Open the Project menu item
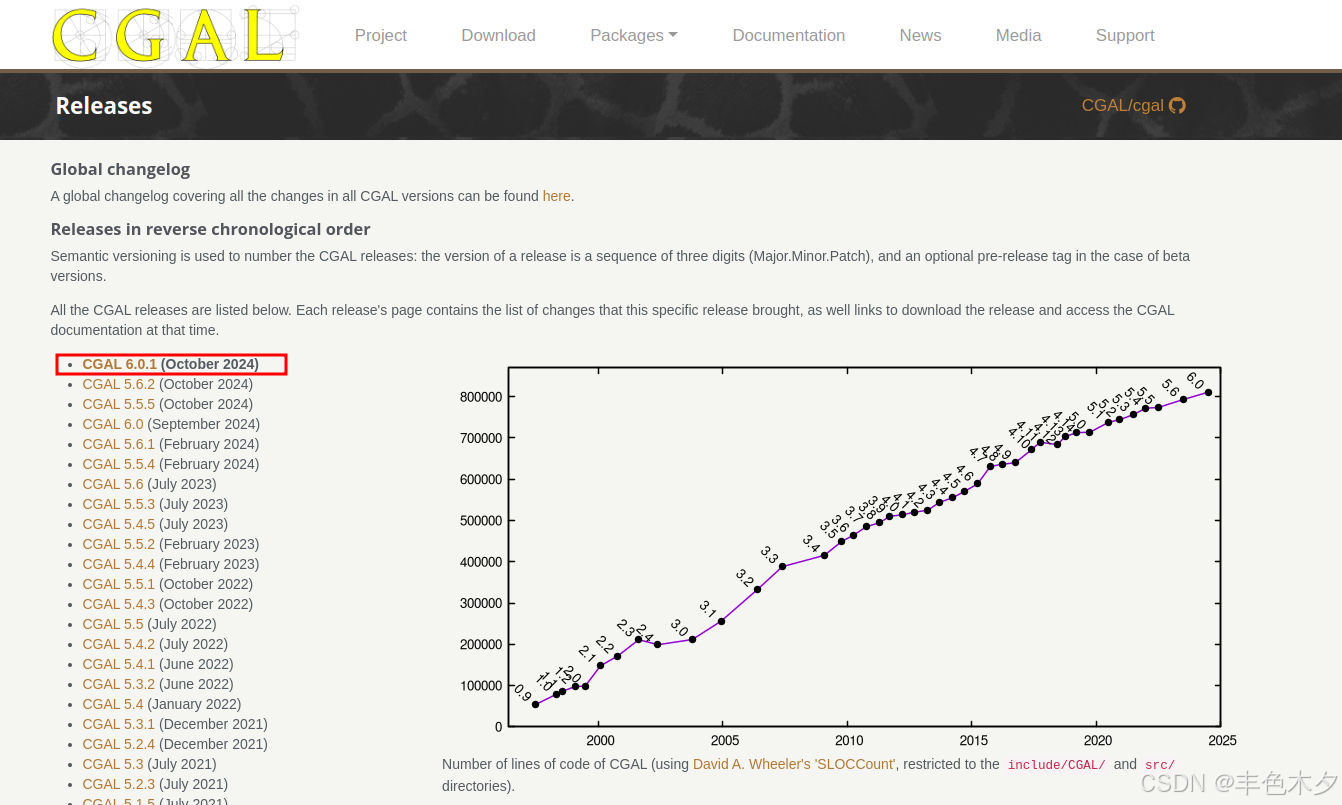Image resolution: width=1342 pixels, height=805 pixels. coord(381,35)
